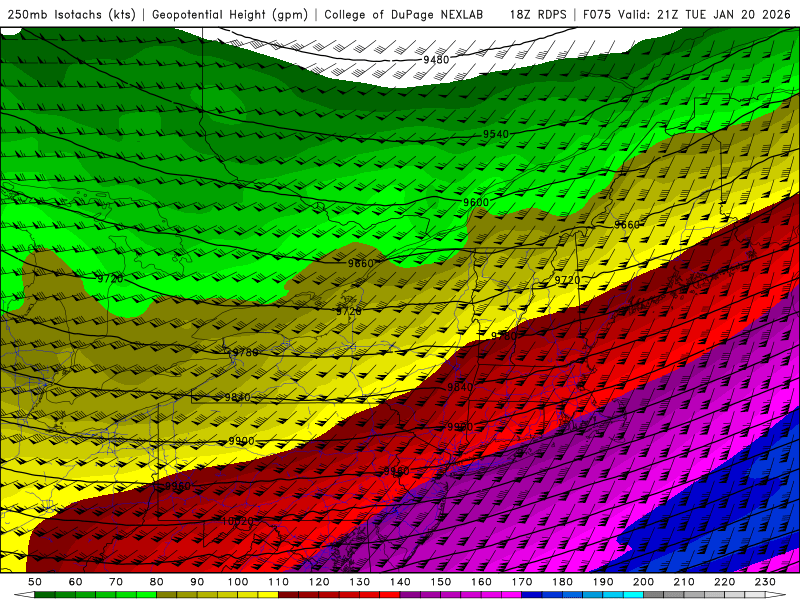
Task: Click the 60 value on the color scale
Action: click(75, 582)
